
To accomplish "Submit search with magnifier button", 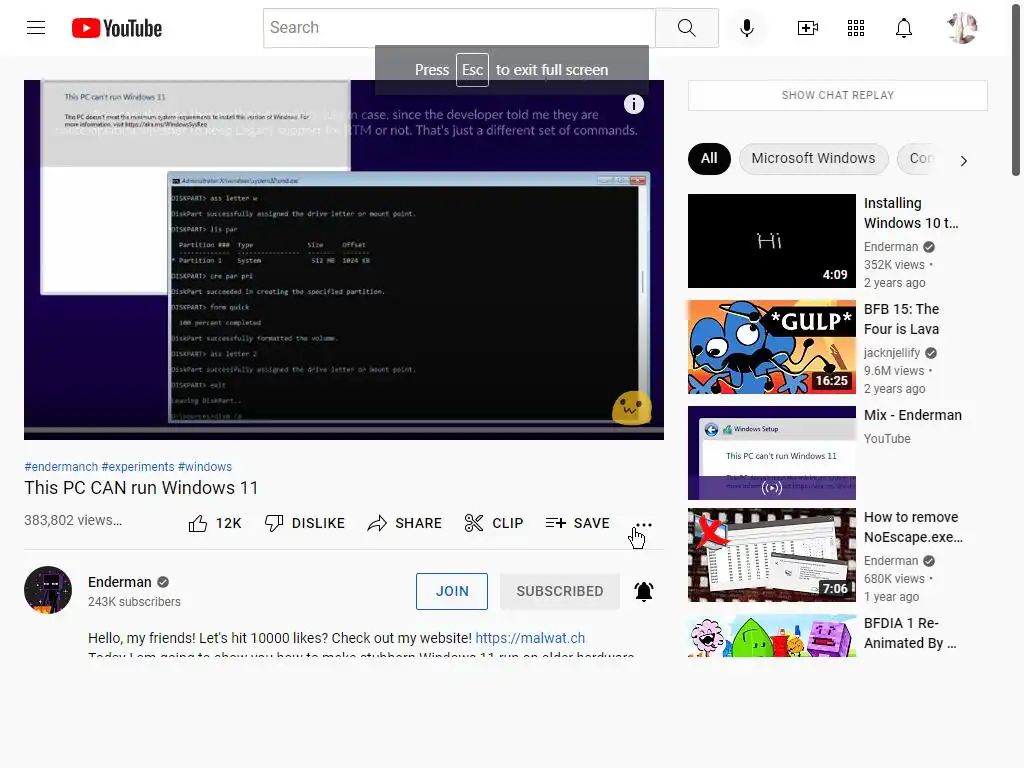I will click(686, 27).
